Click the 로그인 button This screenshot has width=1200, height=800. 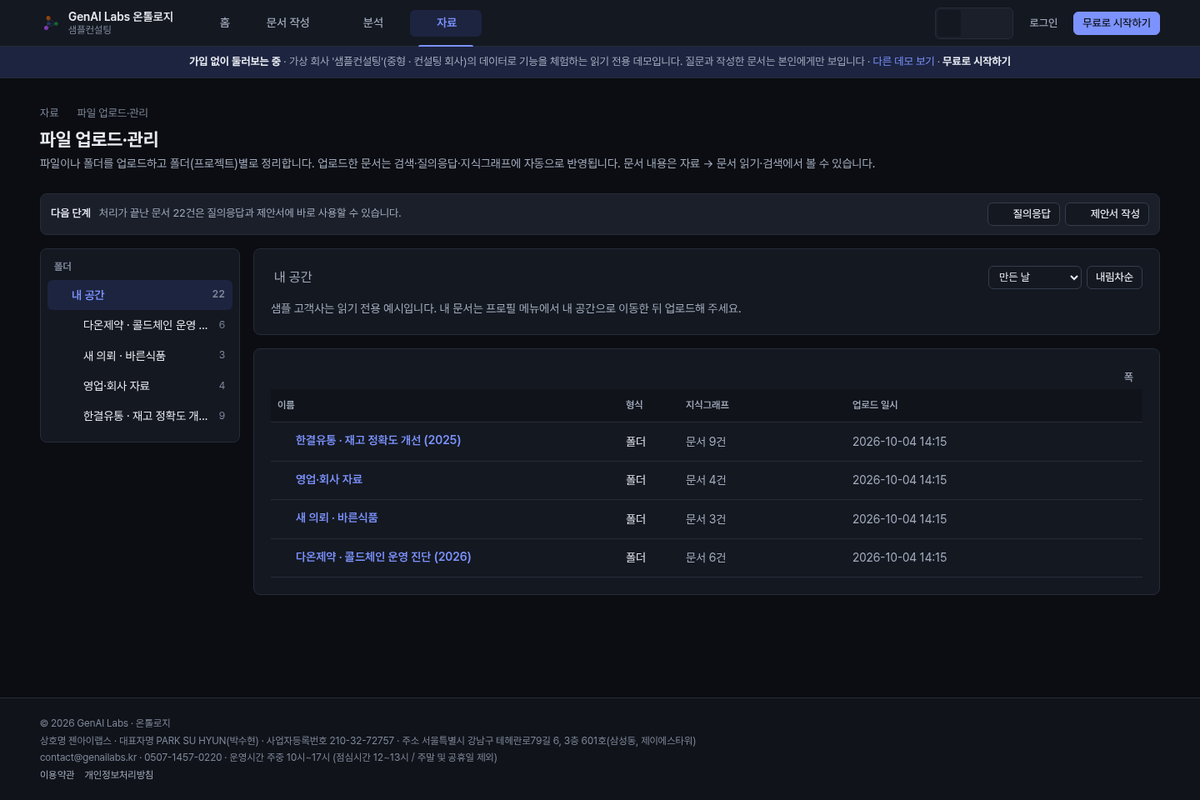pos(1043,23)
